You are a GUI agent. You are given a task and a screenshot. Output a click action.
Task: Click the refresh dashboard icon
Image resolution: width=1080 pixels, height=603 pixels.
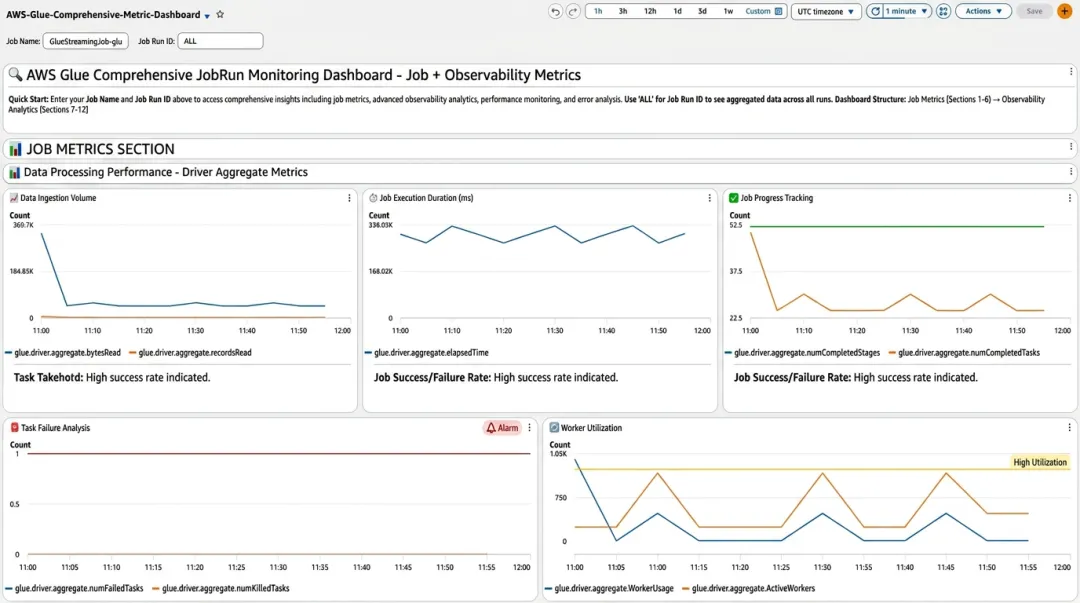pos(875,12)
